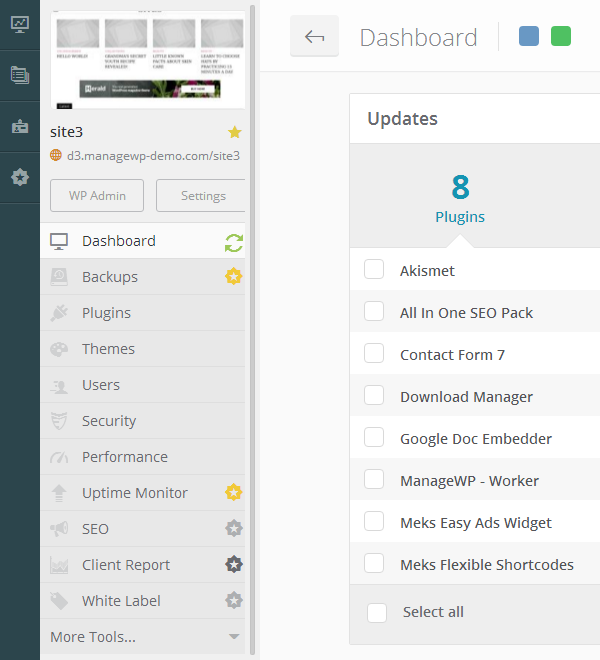Select the 8 Plugins updates tab
This screenshot has width=600, height=660.
point(460,199)
